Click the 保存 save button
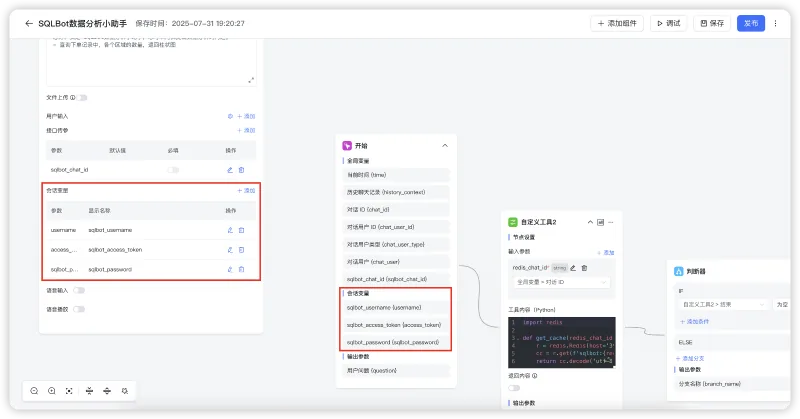 [712, 23]
